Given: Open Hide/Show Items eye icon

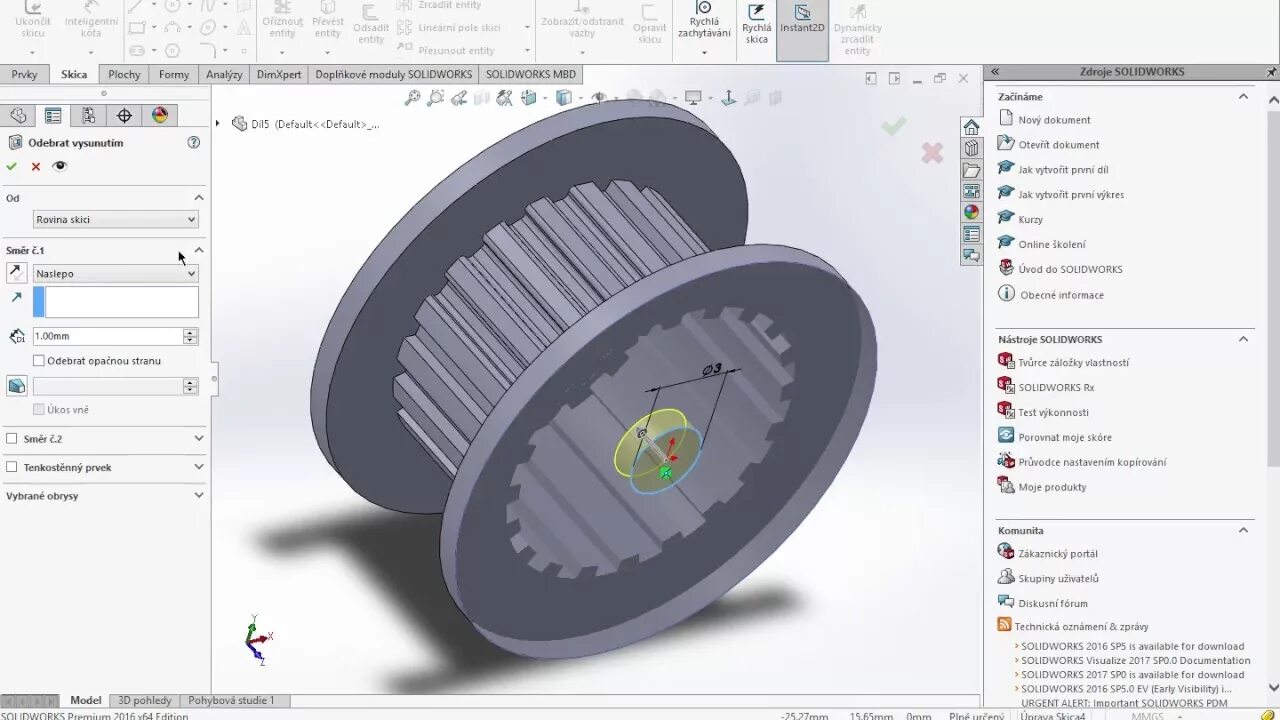Looking at the screenshot, I should pos(600,97).
